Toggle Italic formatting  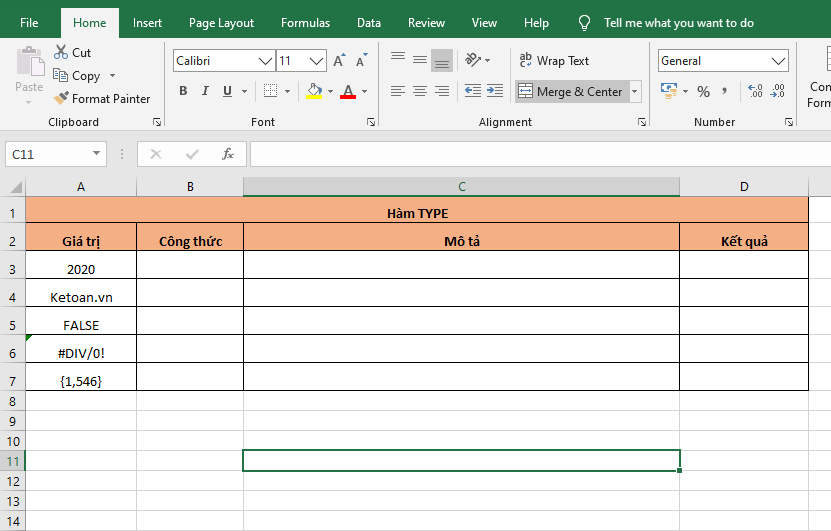pos(206,91)
